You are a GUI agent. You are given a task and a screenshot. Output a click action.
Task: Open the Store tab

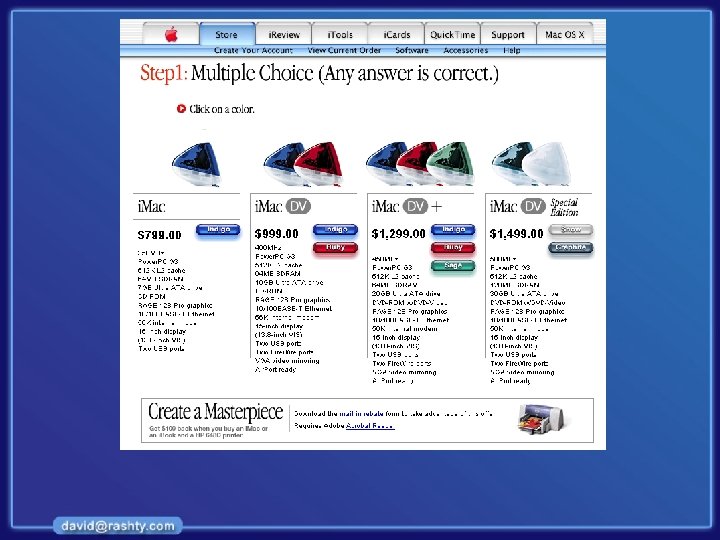tap(227, 34)
